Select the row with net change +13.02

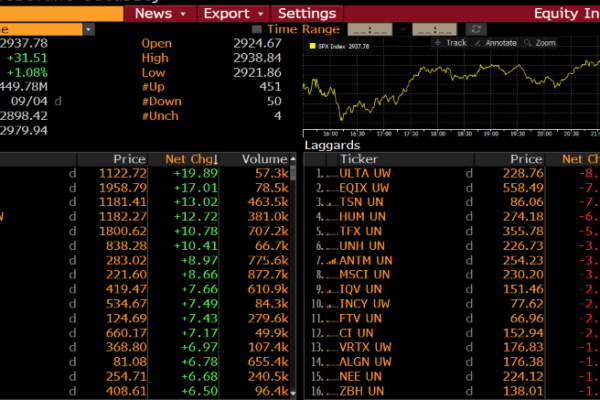(x=145, y=202)
